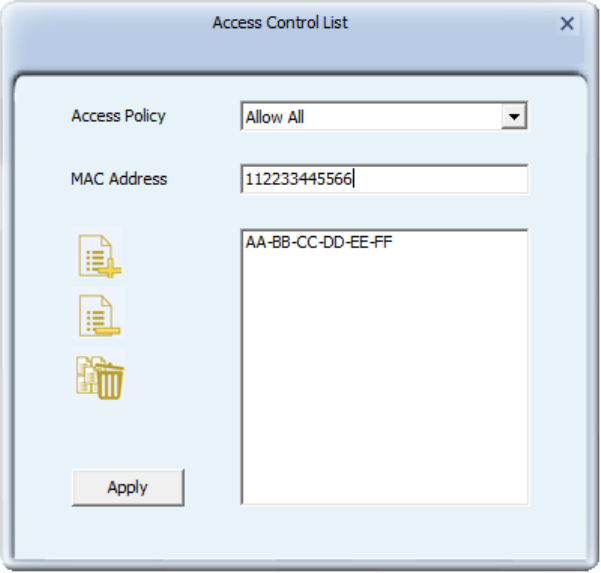Screen dimensions: 601x573
Task: Place cursor after 112233445566 text
Action: (354, 179)
